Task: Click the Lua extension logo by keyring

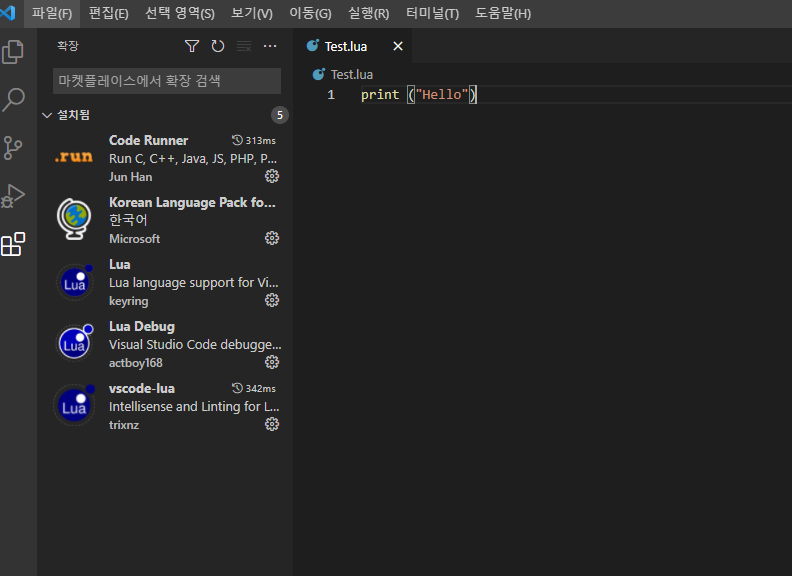Action: 74,282
